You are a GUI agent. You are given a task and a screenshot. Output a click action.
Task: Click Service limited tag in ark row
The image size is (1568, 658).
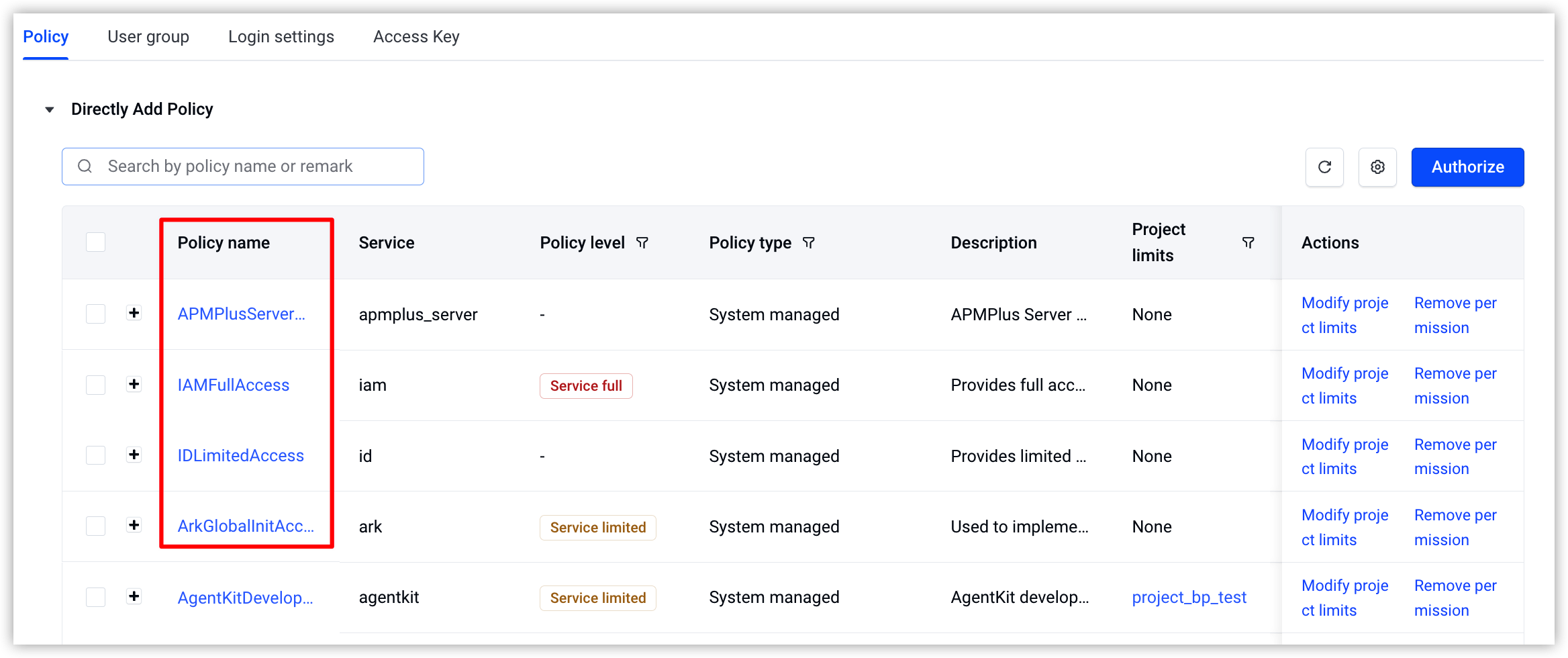pyautogui.click(x=598, y=528)
